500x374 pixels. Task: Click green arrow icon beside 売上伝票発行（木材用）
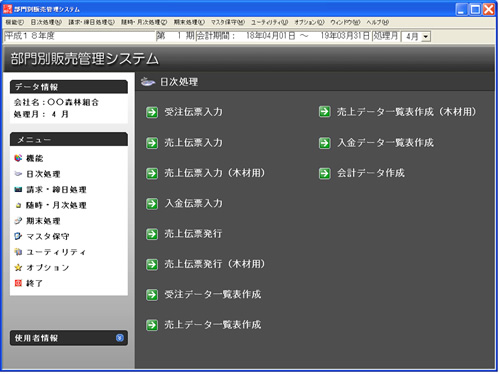pyautogui.click(x=152, y=264)
